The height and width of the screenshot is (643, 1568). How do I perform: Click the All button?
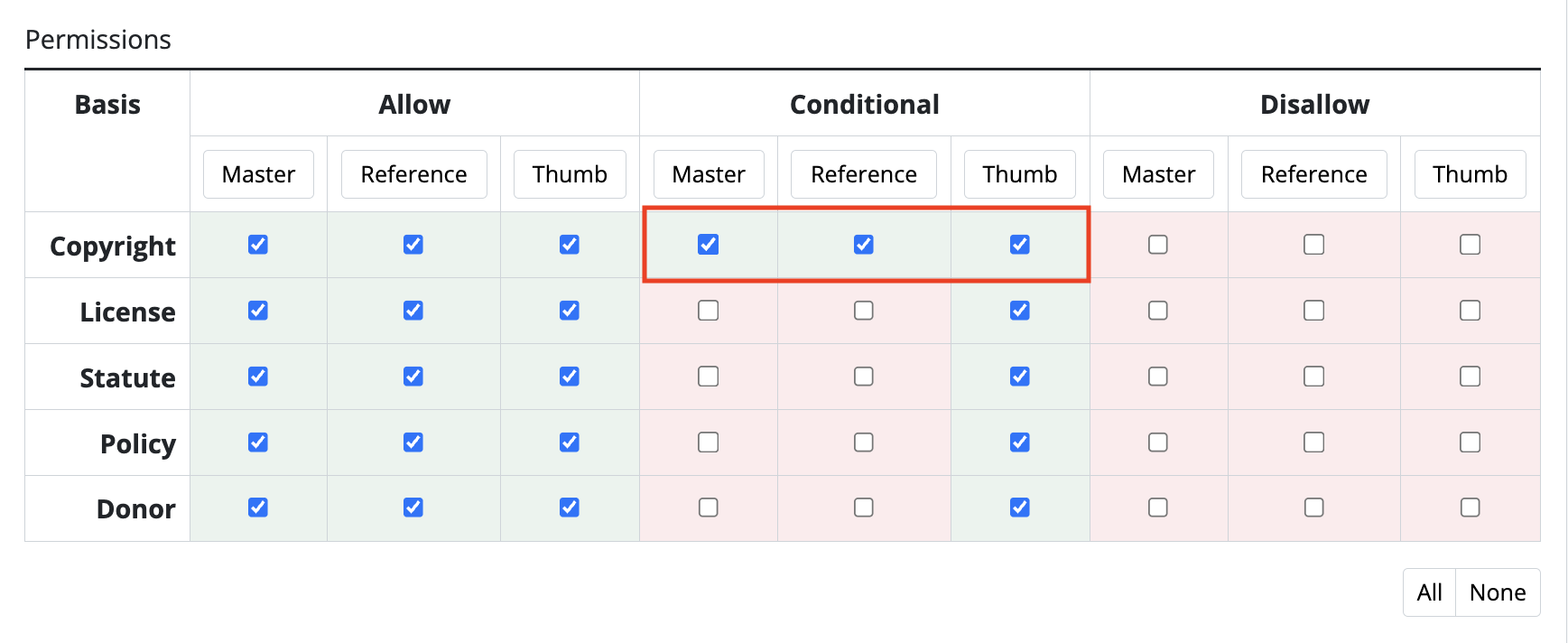click(1429, 592)
